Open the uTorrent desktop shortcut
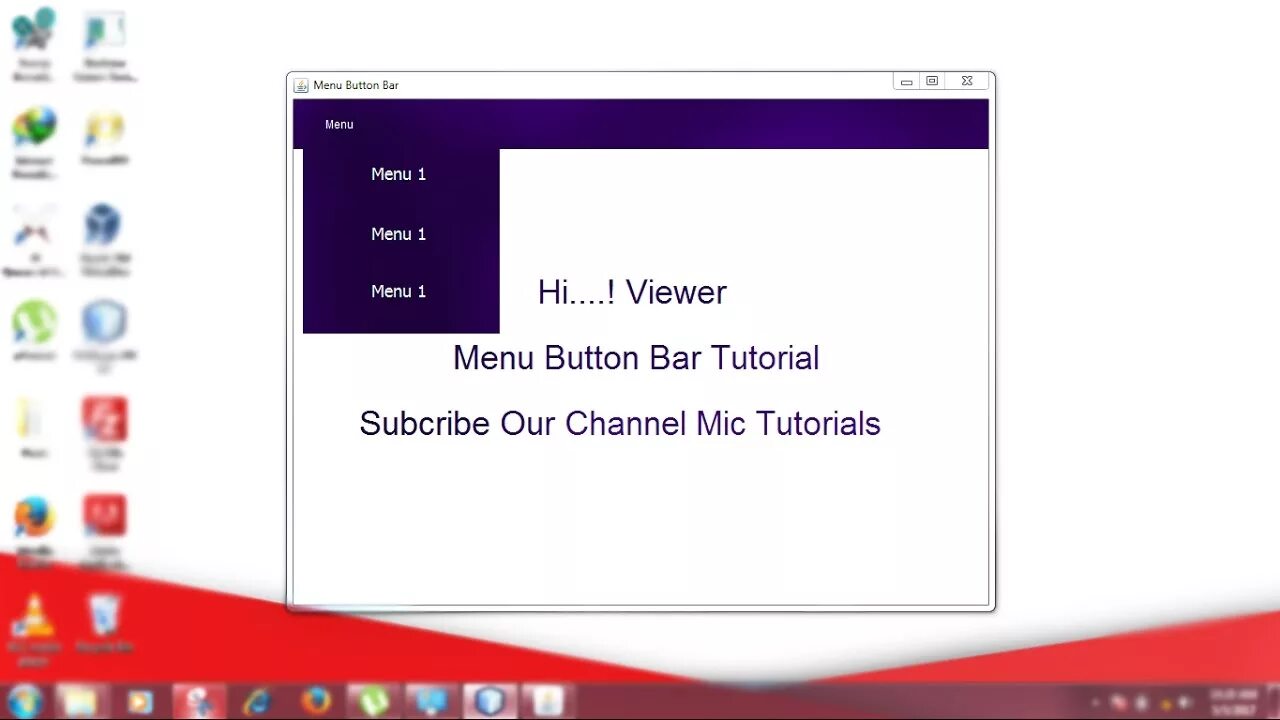1280x720 pixels. [x=34, y=330]
